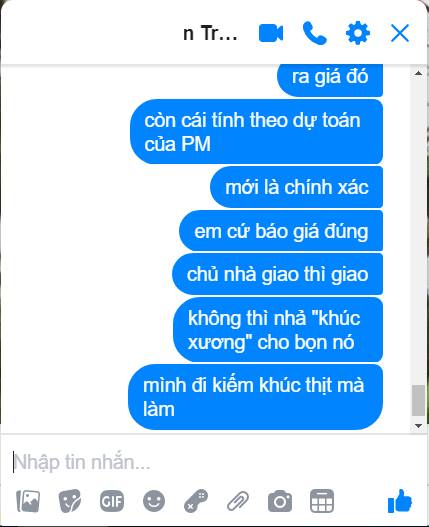Screen dimensions: 429x527
Task: Open chat settings gear
Action: 358,33
